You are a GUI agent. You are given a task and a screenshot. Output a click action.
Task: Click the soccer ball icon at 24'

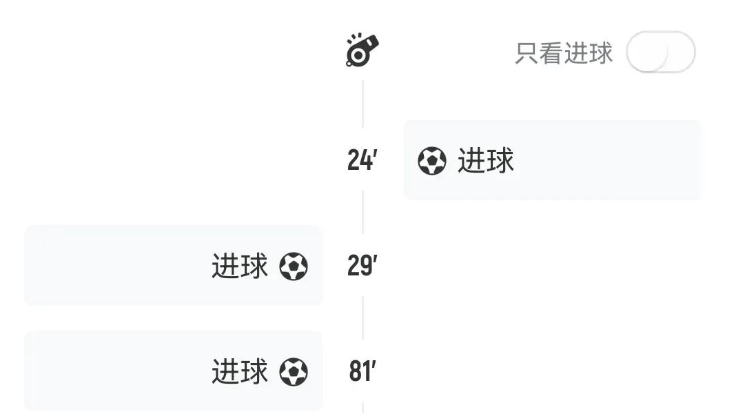pos(431,161)
